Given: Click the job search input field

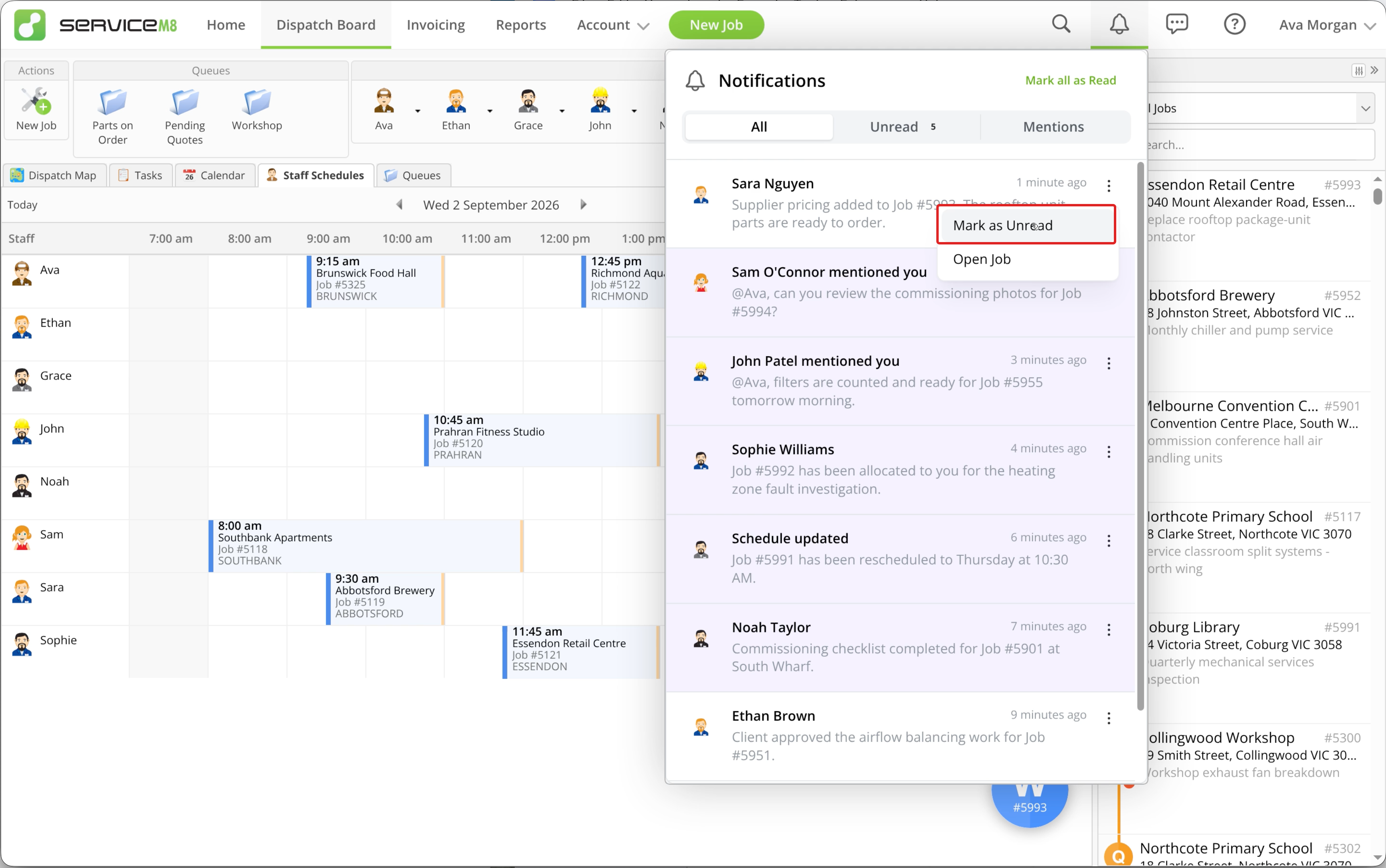Looking at the screenshot, I should coord(1261,145).
